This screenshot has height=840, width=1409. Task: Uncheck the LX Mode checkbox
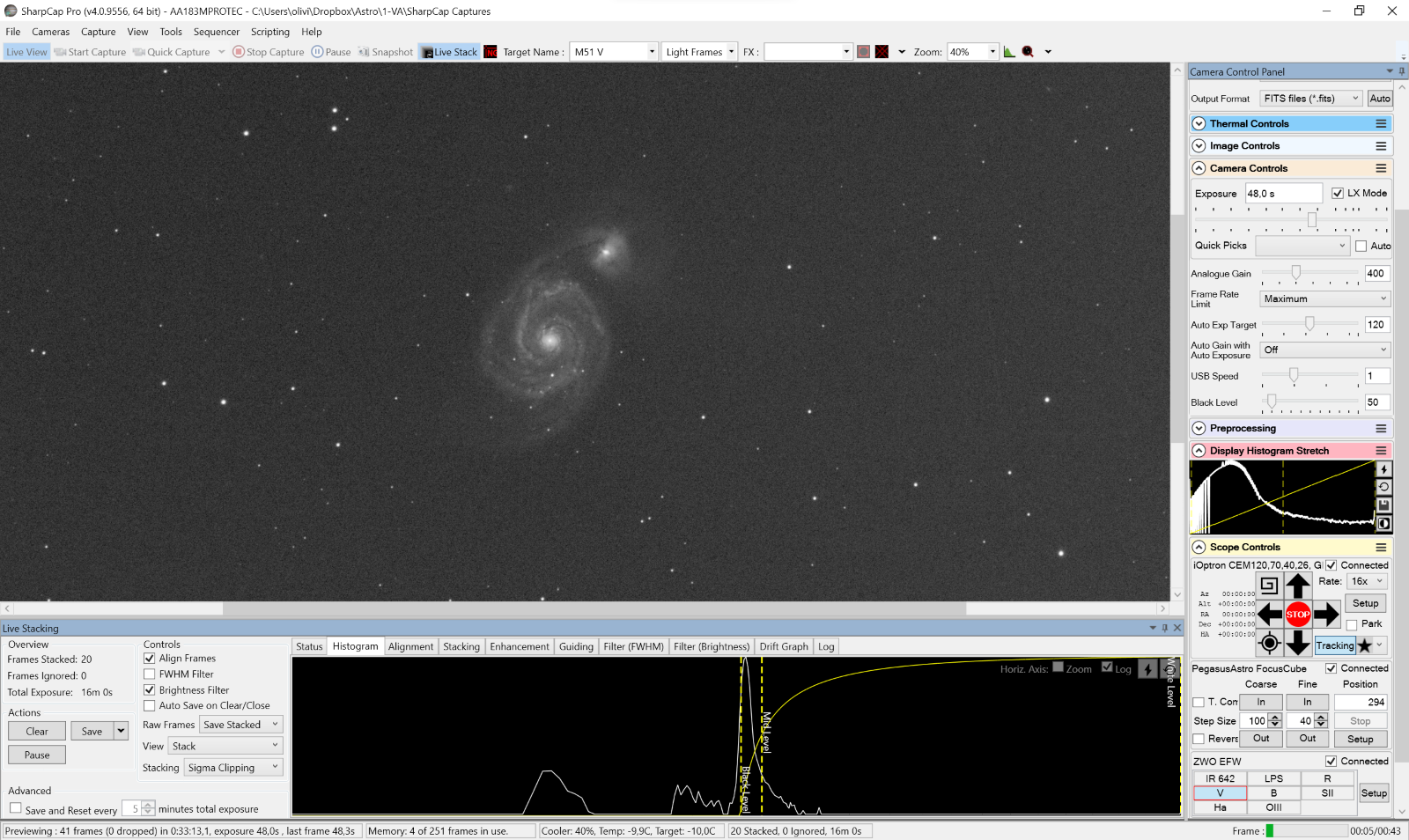coord(1338,193)
